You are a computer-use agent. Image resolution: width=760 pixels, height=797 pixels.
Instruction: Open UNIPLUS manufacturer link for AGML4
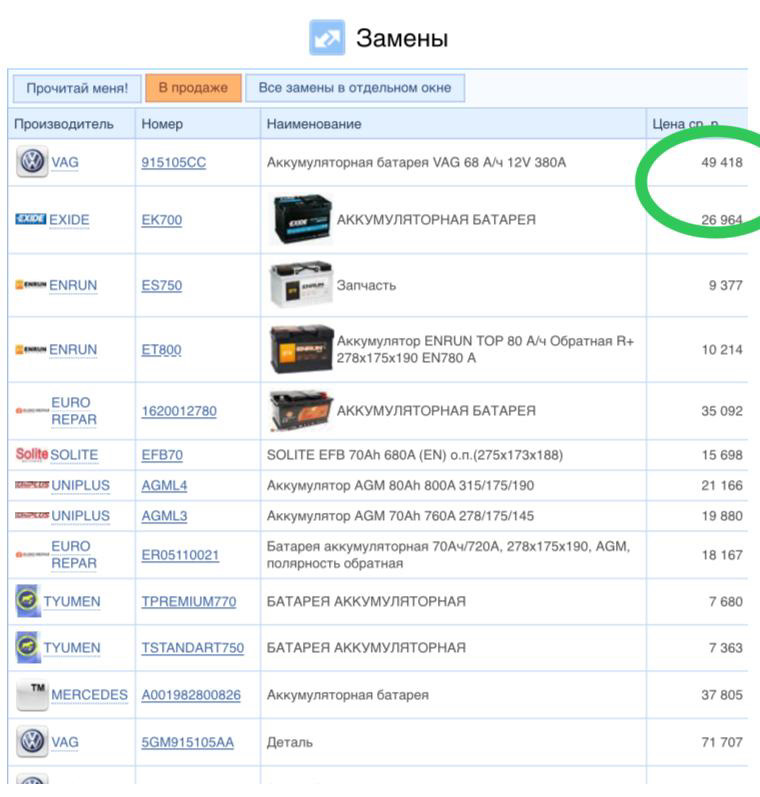[80, 485]
